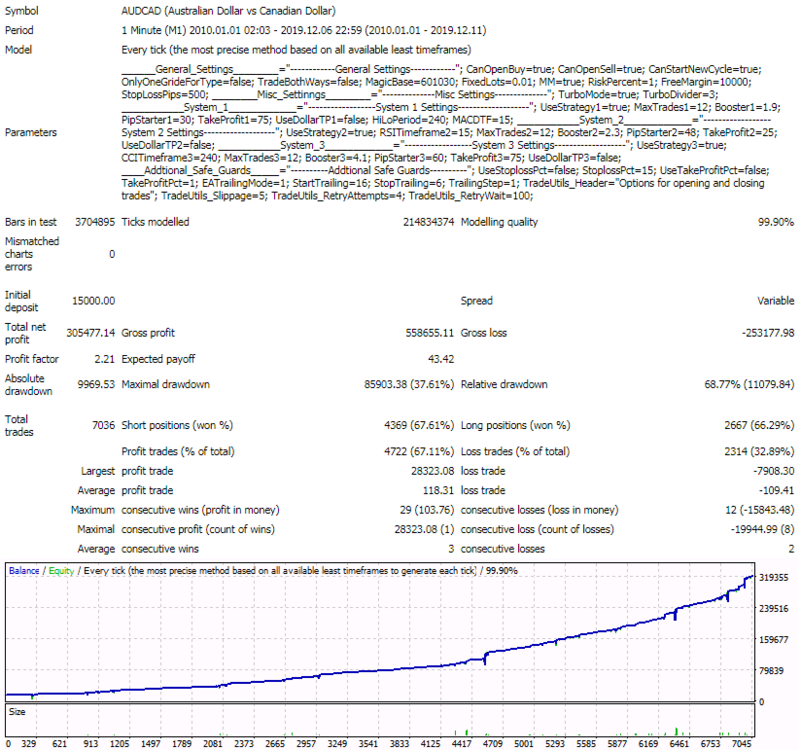Click the maximal drawdown value '85903.38 (37.61%)'
801x750 pixels.
409,384
